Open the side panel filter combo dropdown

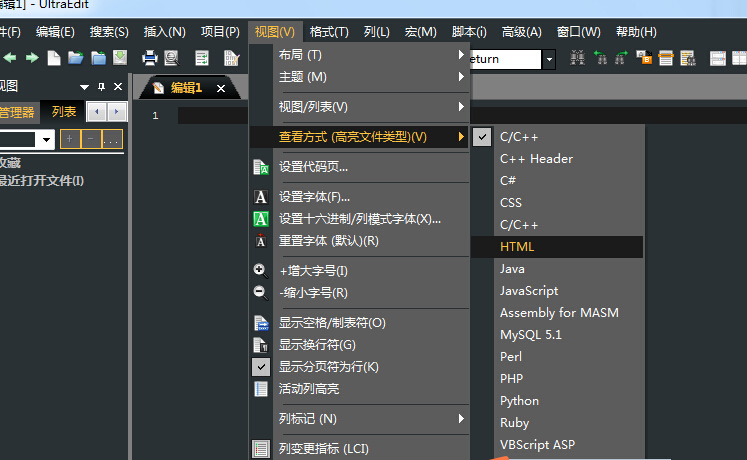[x=46, y=140]
